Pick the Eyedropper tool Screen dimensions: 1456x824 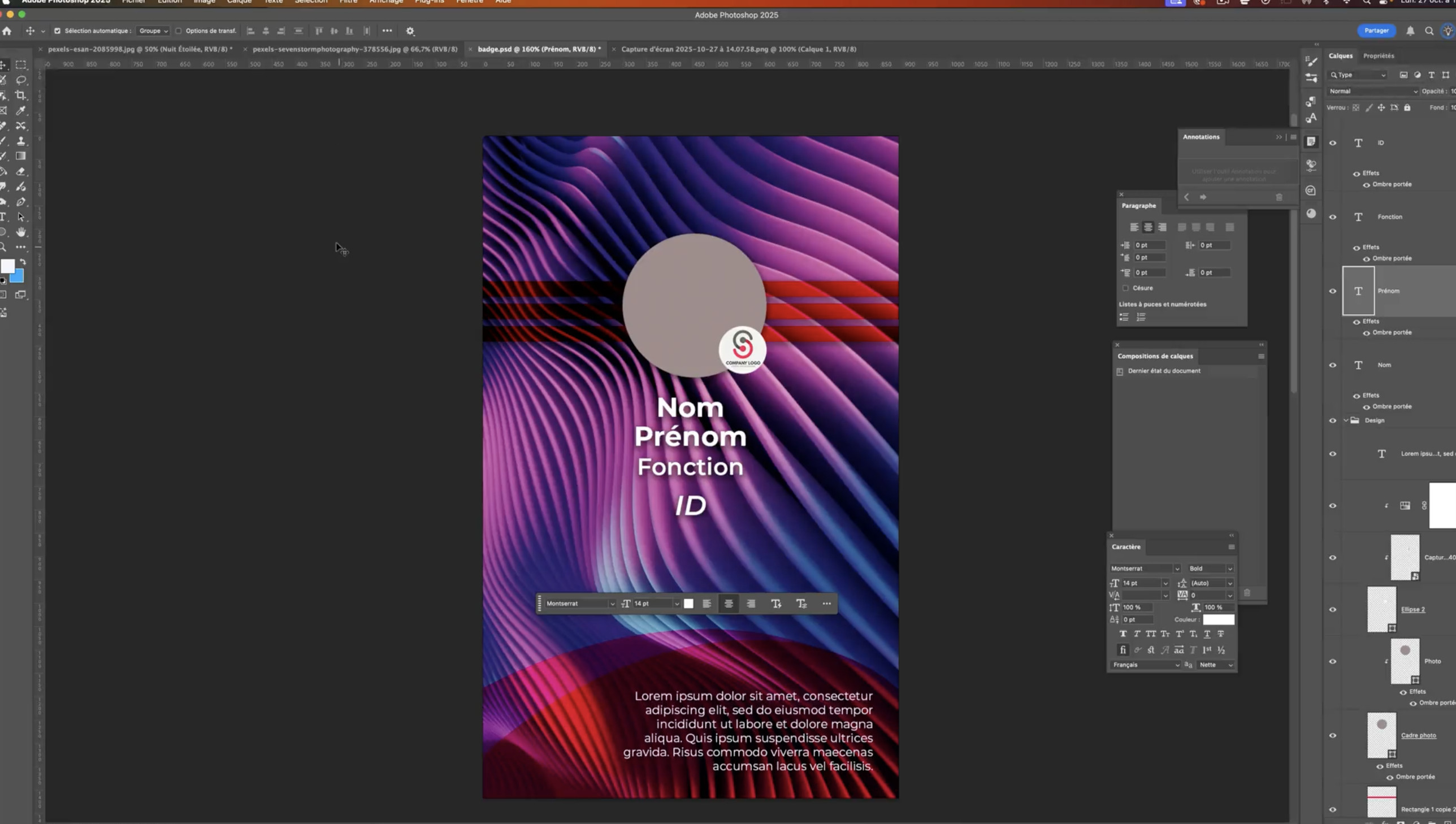pos(21,110)
